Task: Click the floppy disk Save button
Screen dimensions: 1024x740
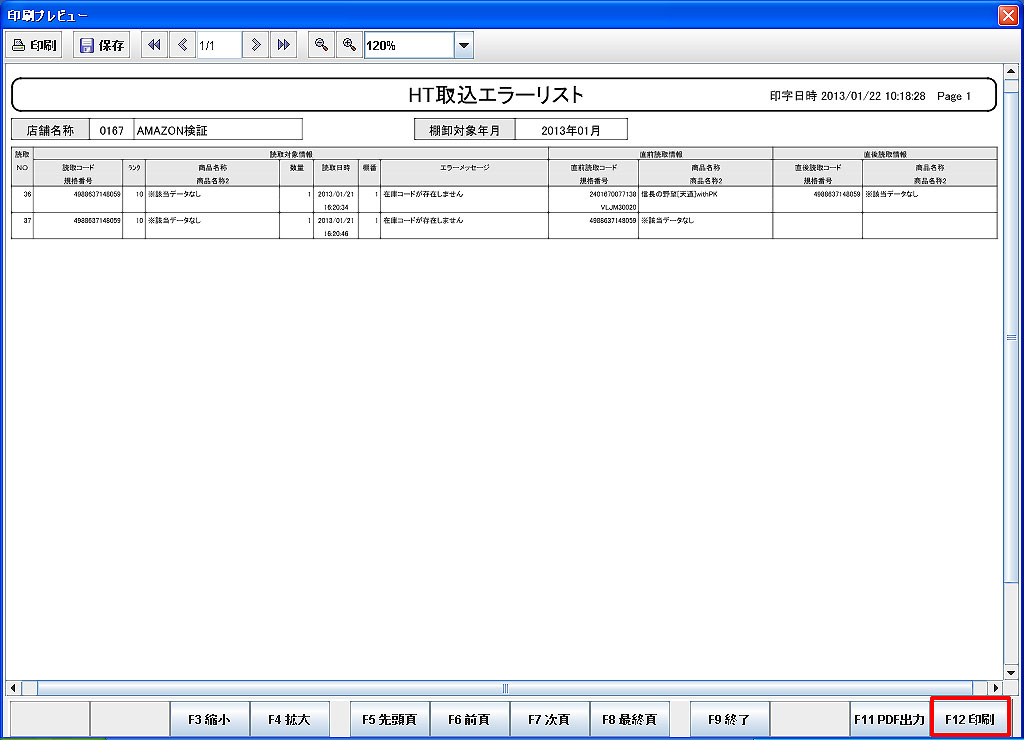Action: click(101, 45)
